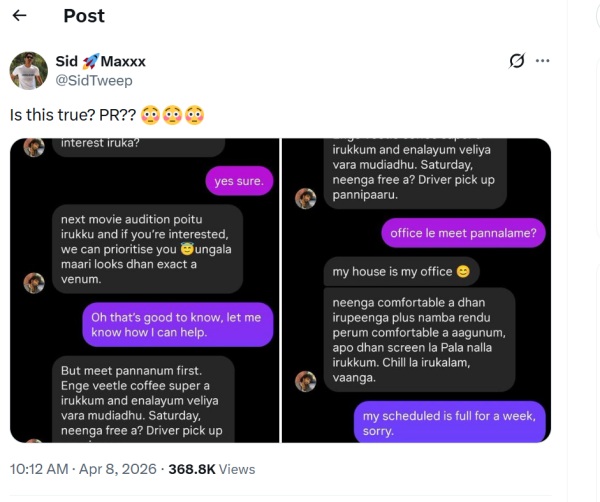Click the first flushed face emoji in the tweet

coord(151,114)
